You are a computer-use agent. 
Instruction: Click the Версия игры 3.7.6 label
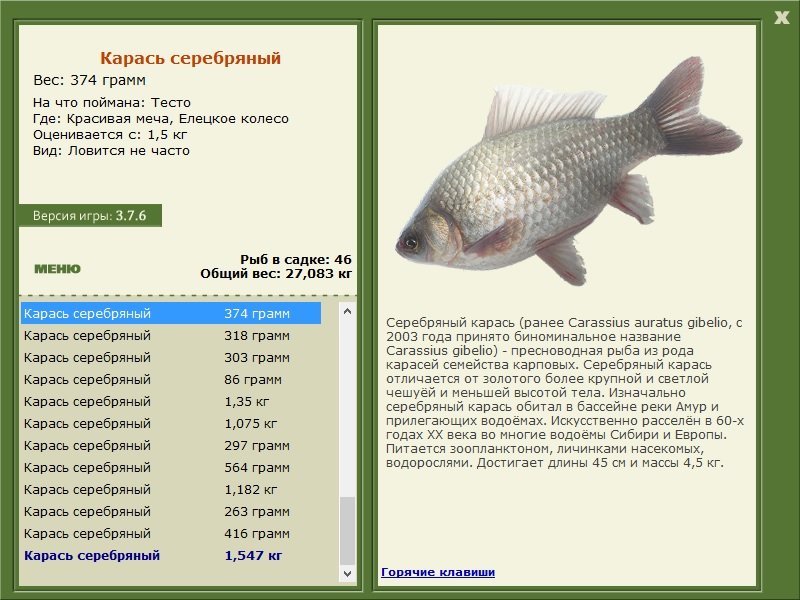point(89,216)
